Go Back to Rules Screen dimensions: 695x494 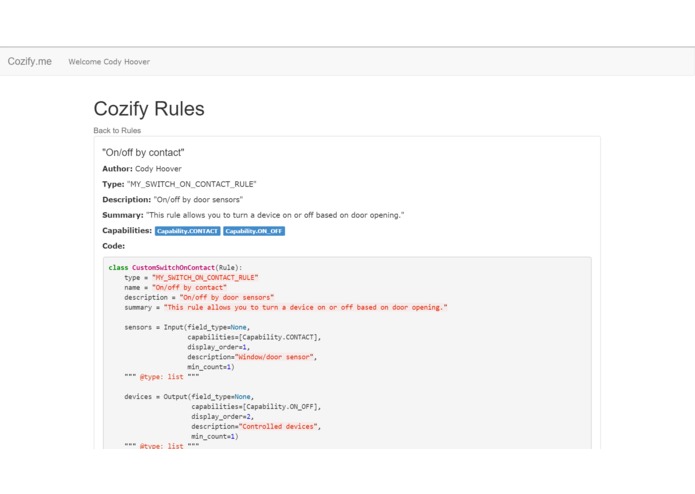117,130
